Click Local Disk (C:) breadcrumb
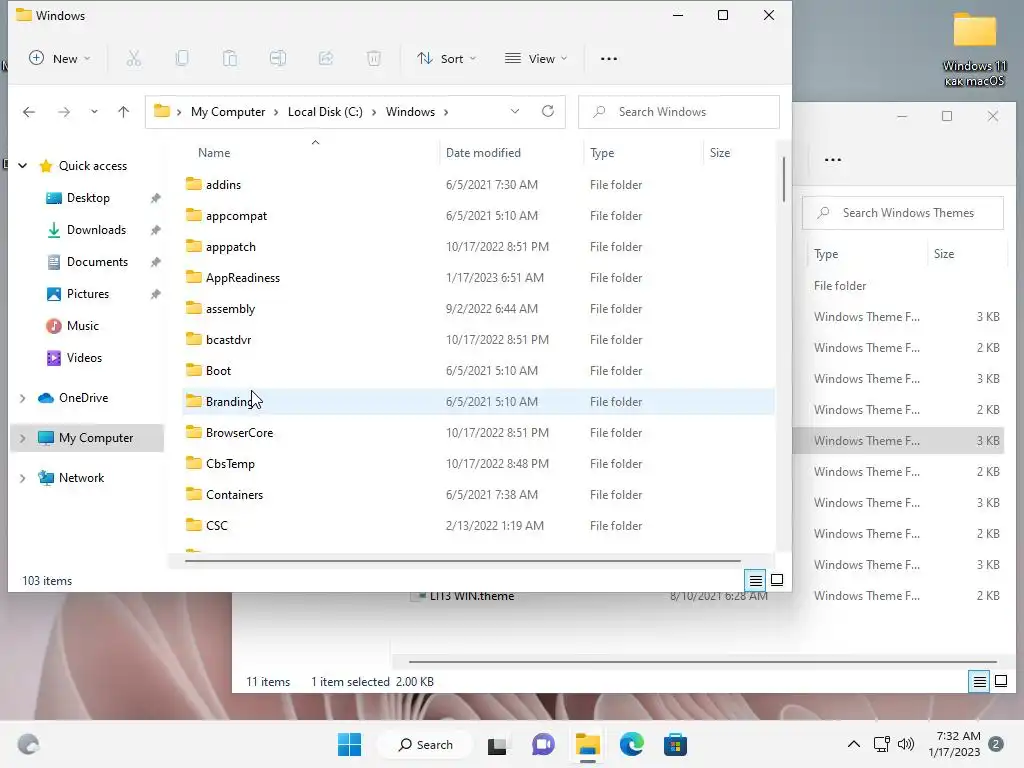 [x=325, y=112]
